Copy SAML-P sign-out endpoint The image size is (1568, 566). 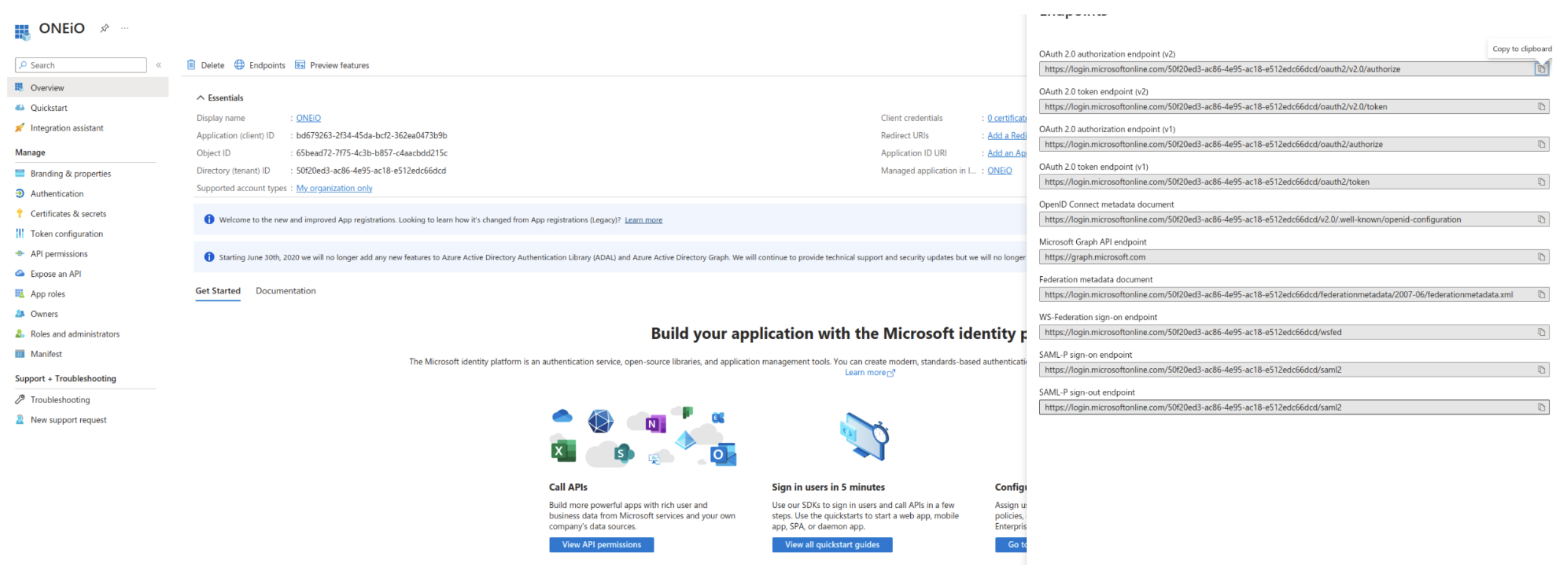(x=1540, y=407)
